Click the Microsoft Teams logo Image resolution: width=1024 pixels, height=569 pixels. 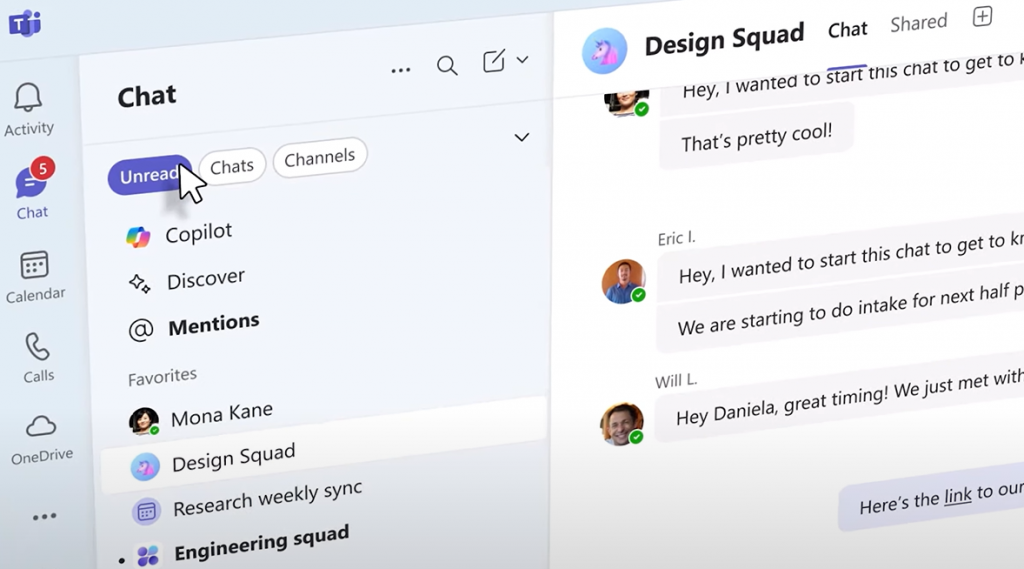(25, 24)
